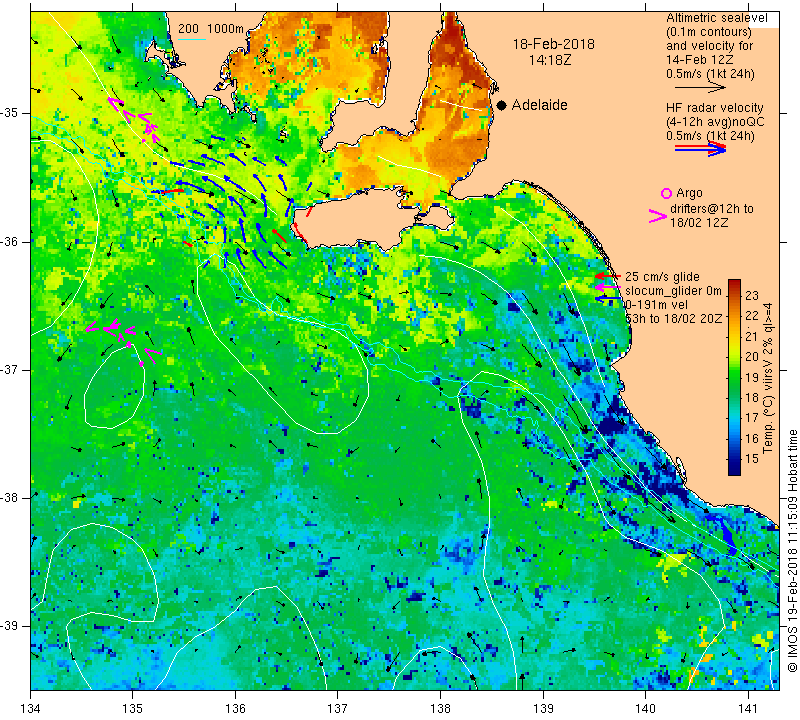Image resolution: width=800 pixels, height=720 pixels.
Task: Click the '200 1000m' depth contour label
Action: [x=211, y=29]
